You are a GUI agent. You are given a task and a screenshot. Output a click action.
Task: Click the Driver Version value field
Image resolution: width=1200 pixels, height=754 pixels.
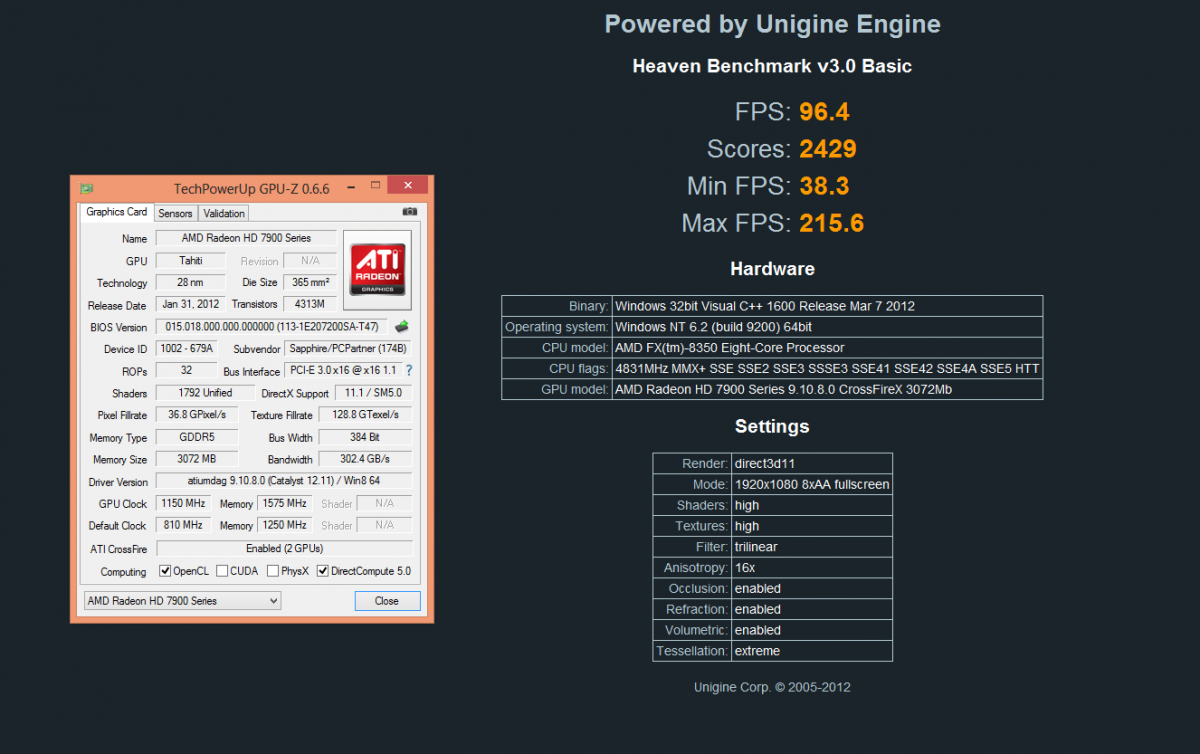click(284, 481)
